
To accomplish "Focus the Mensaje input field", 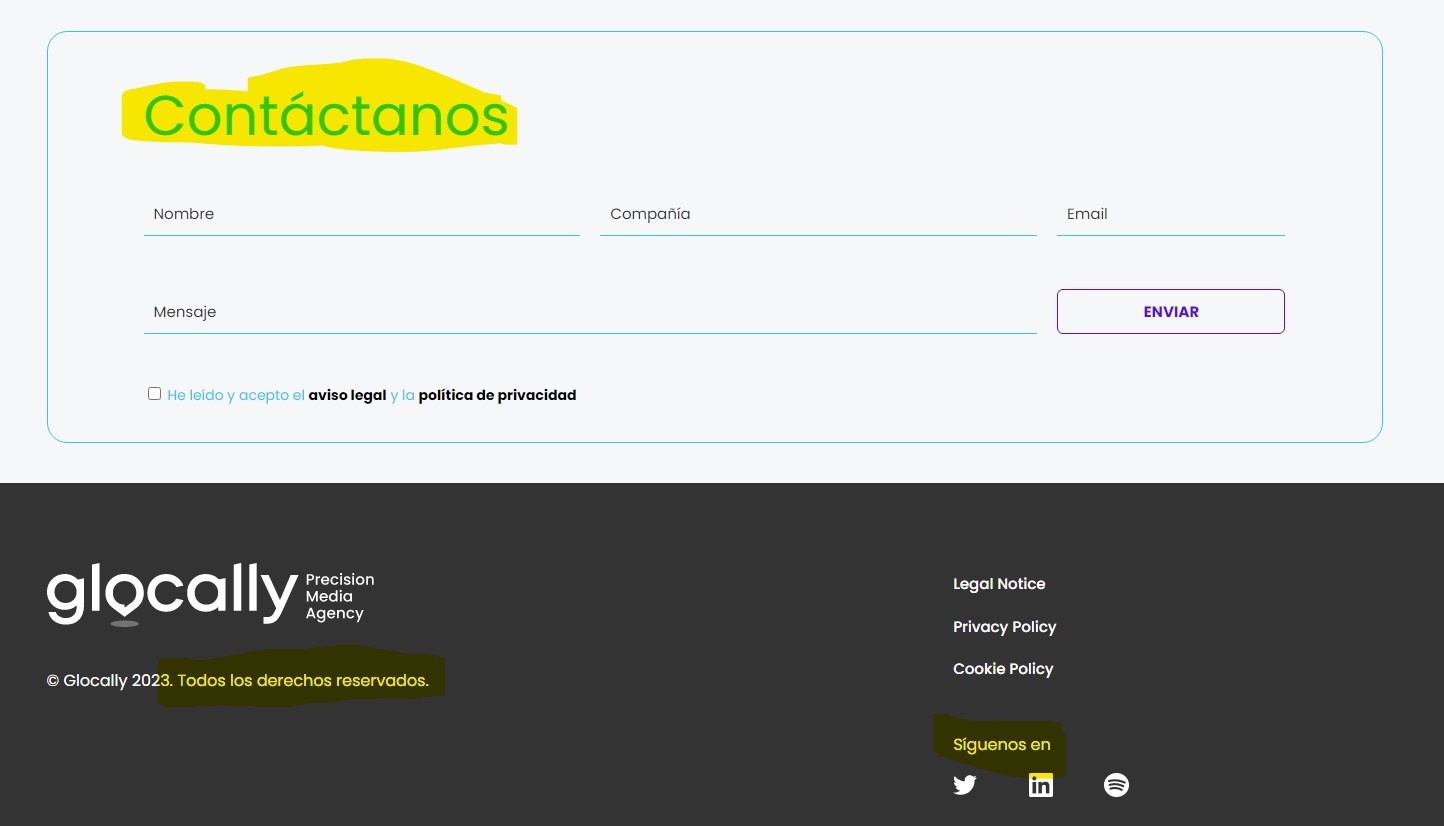I will coord(590,312).
